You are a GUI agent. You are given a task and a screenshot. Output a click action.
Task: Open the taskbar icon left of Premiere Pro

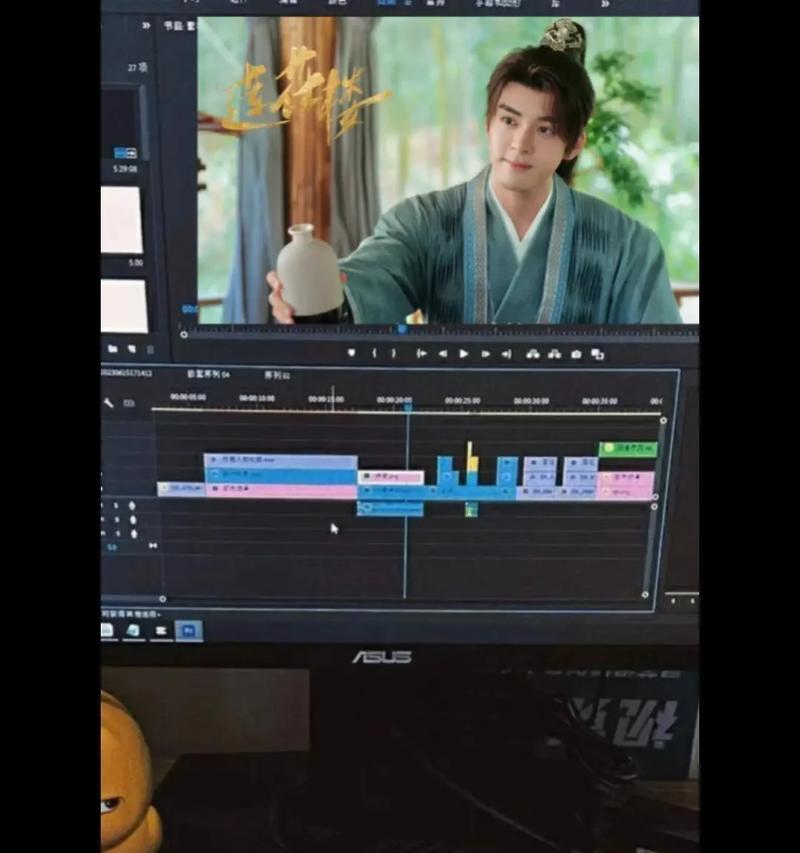click(x=160, y=631)
